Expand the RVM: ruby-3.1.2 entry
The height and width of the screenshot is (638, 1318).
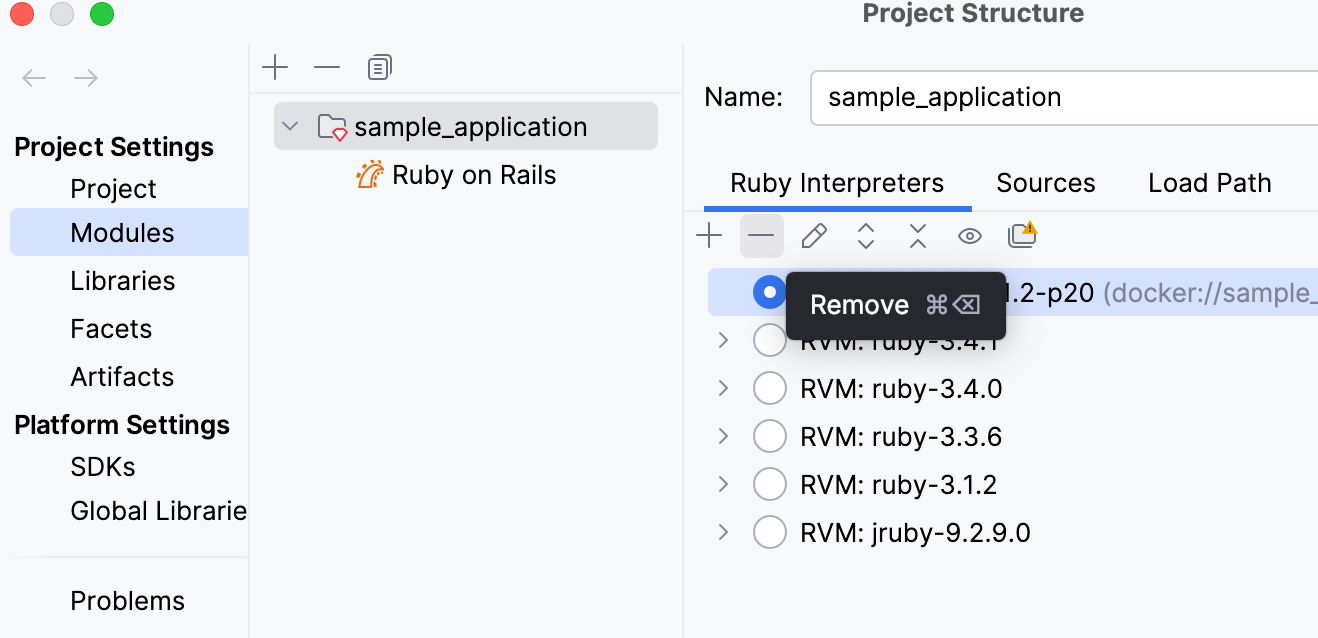[723, 484]
